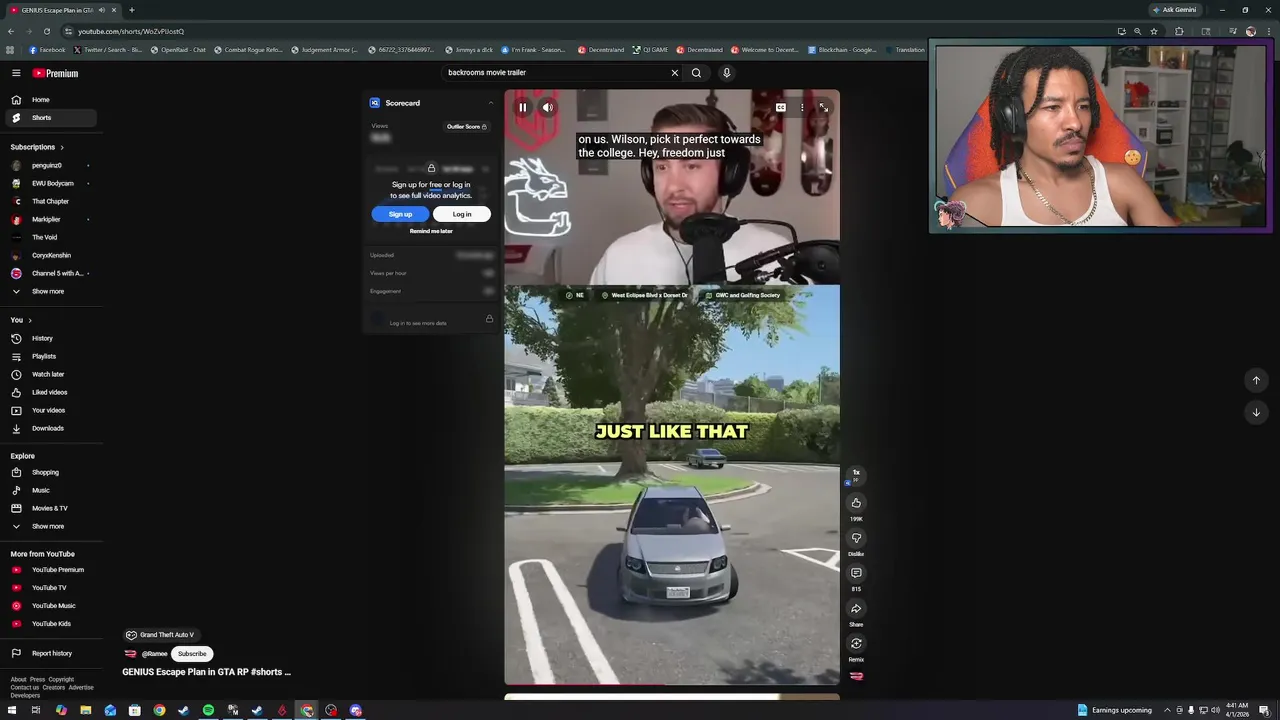Go to the previous Short with up arrow

(1256, 380)
